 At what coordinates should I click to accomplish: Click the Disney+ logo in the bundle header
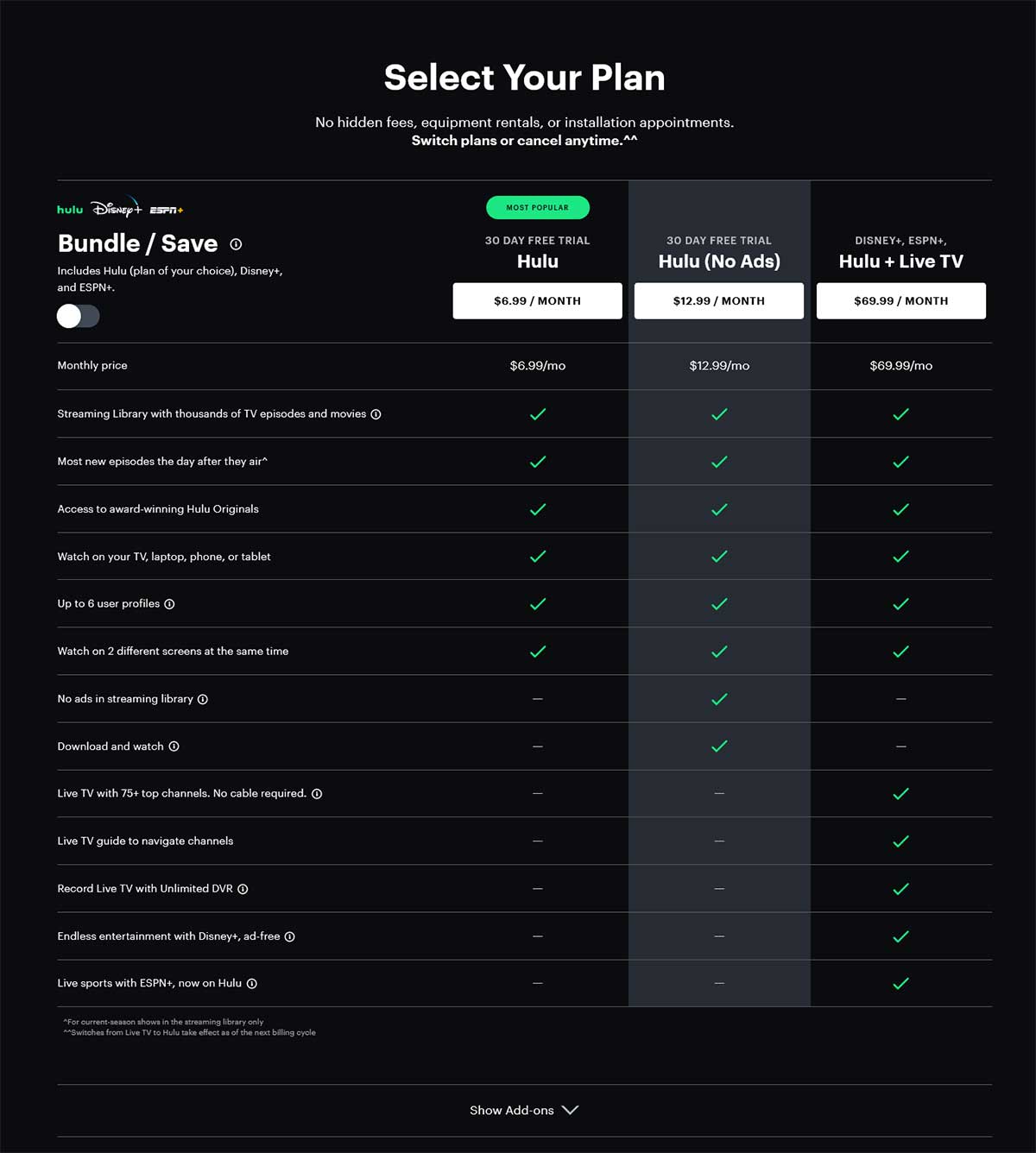tap(117, 208)
